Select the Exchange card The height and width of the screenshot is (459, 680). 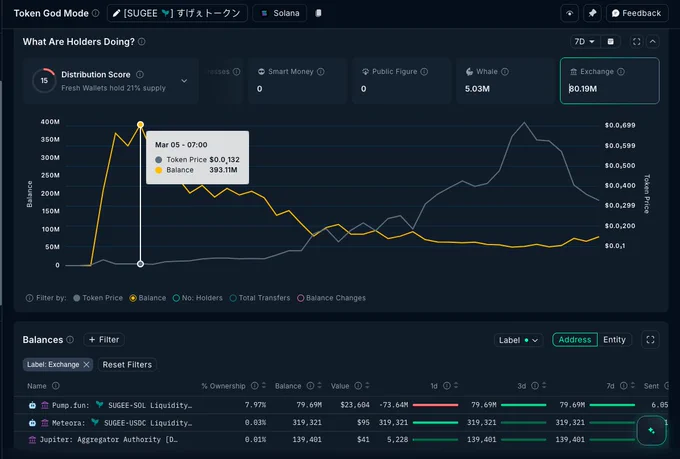pos(609,80)
